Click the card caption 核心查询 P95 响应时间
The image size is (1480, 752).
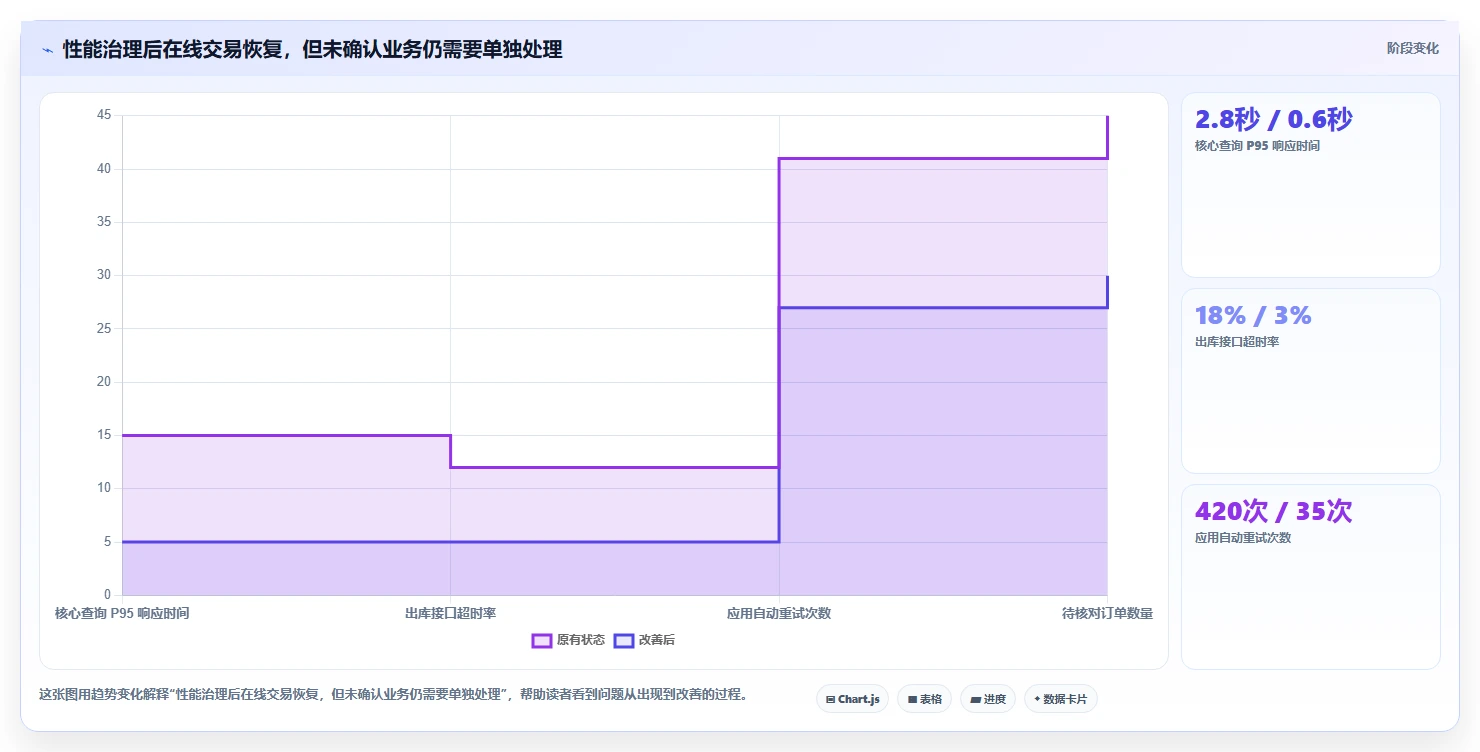click(x=1257, y=146)
